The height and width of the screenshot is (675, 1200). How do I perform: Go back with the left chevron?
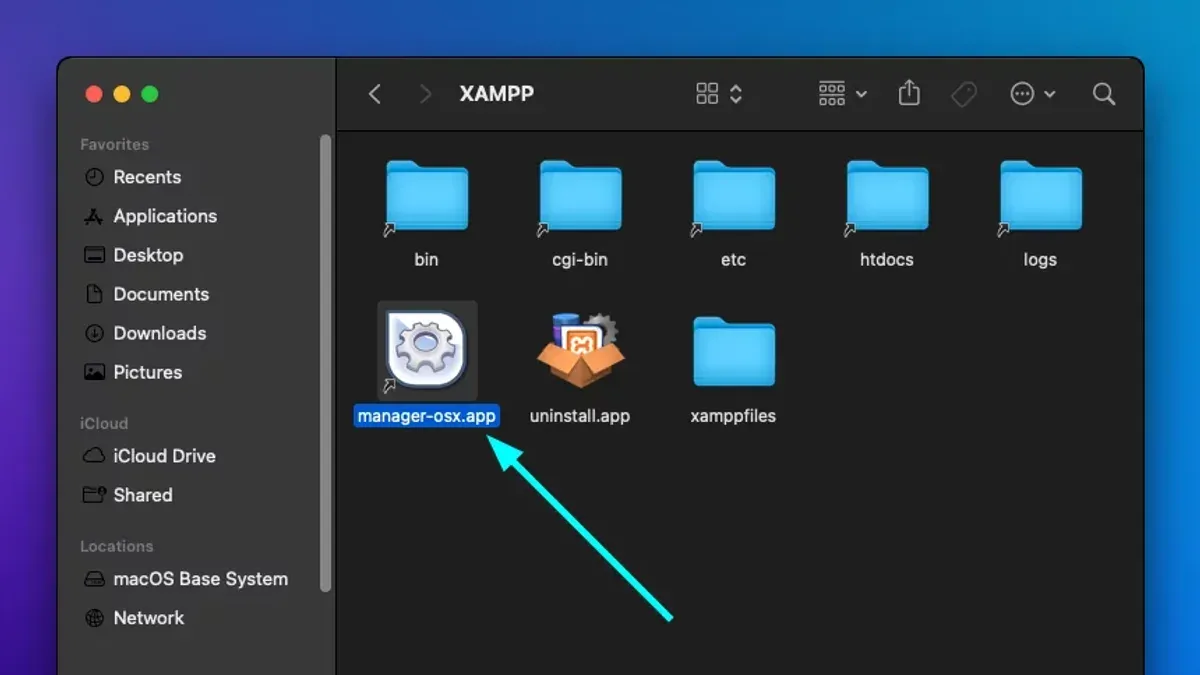click(x=375, y=94)
